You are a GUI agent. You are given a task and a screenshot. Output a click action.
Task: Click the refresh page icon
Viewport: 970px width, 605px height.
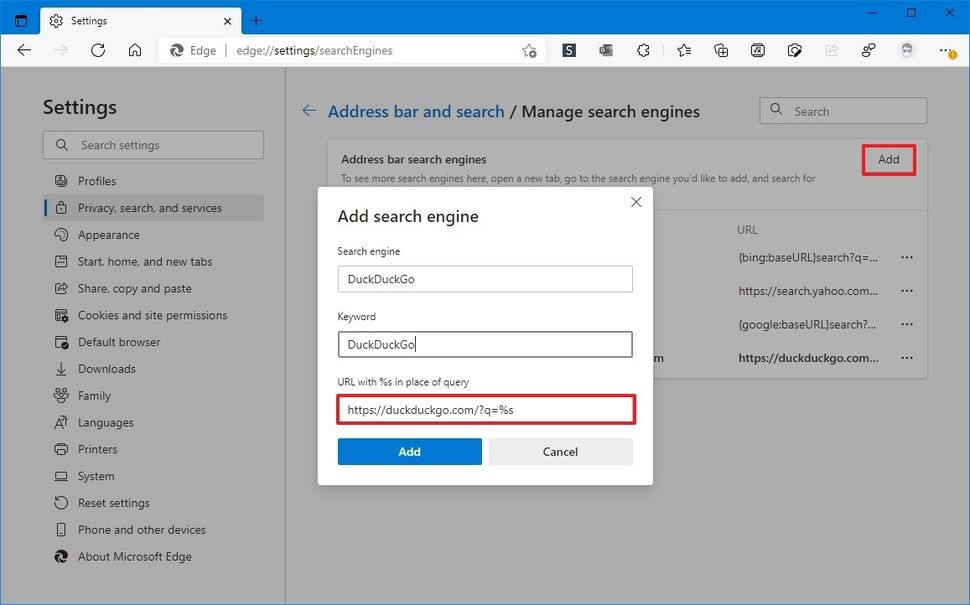[97, 50]
